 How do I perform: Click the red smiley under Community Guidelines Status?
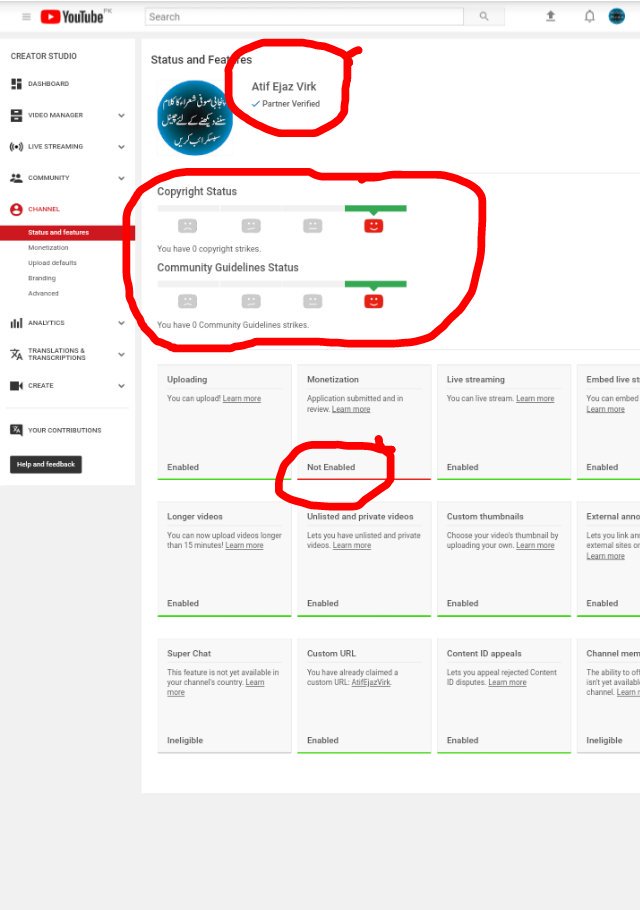coord(374,301)
